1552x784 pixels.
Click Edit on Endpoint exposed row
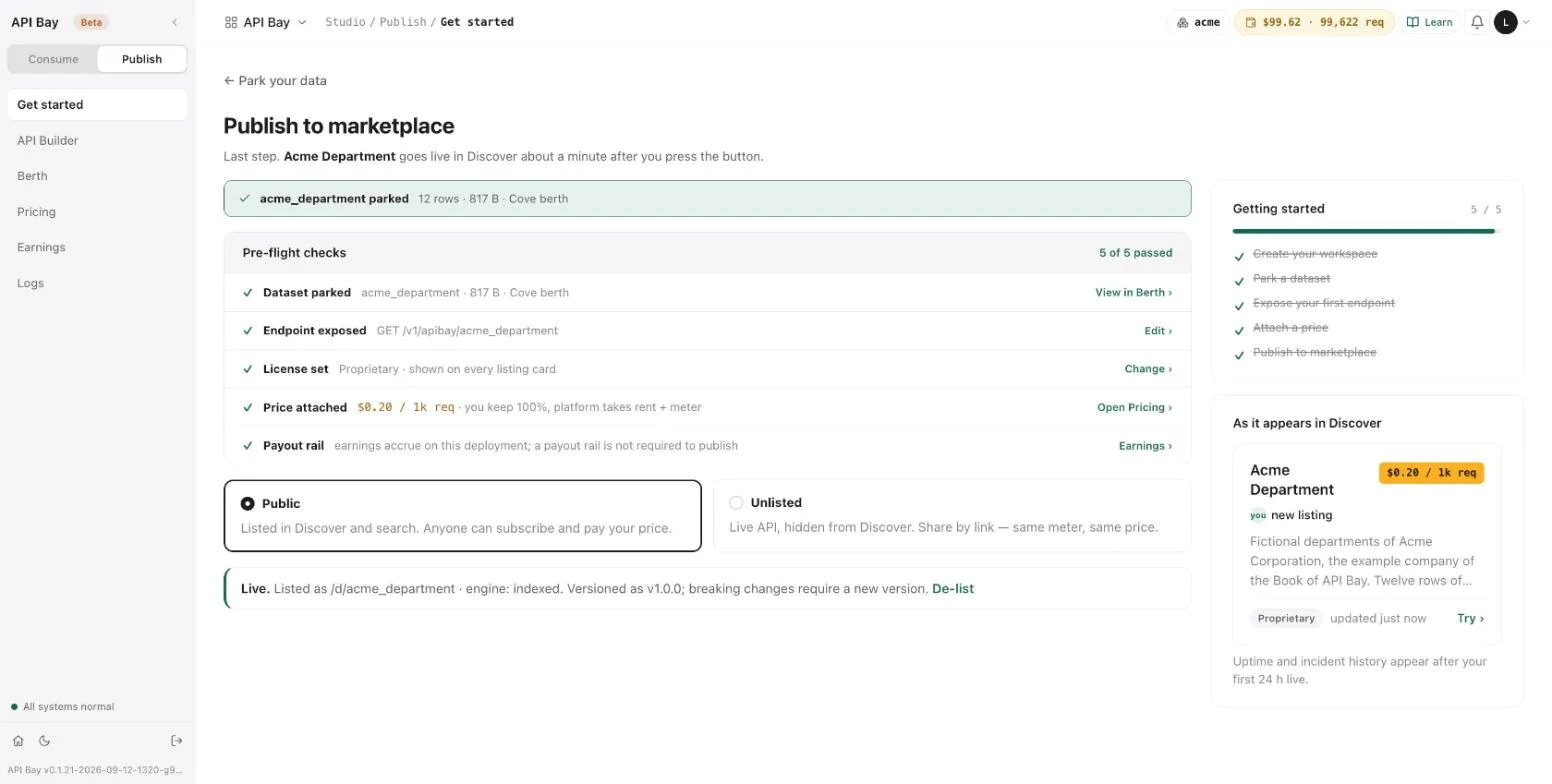1158,331
